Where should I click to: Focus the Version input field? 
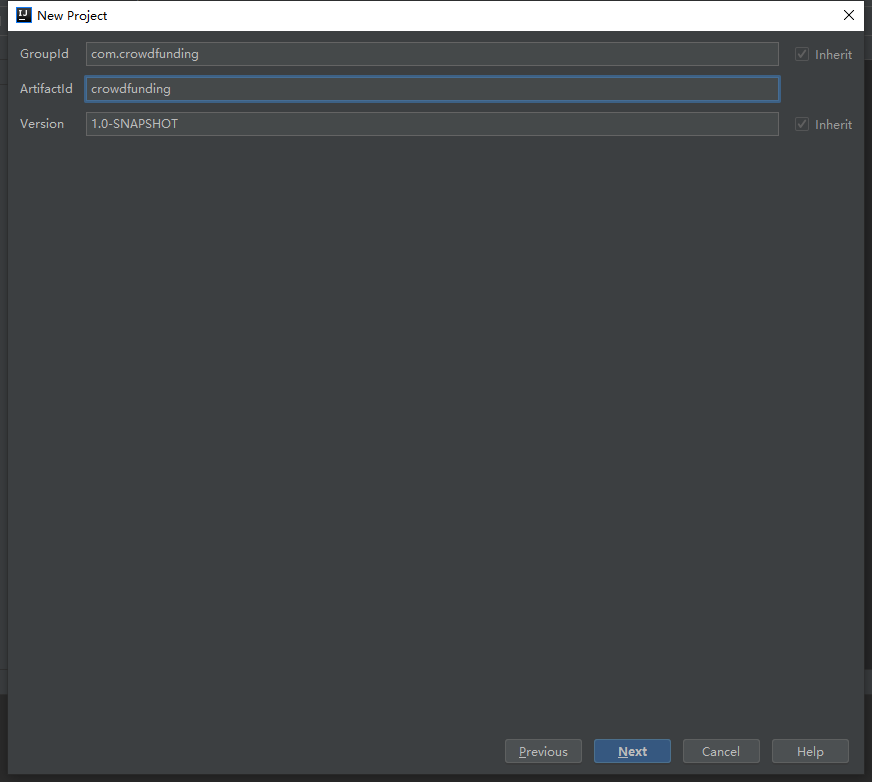click(x=432, y=124)
